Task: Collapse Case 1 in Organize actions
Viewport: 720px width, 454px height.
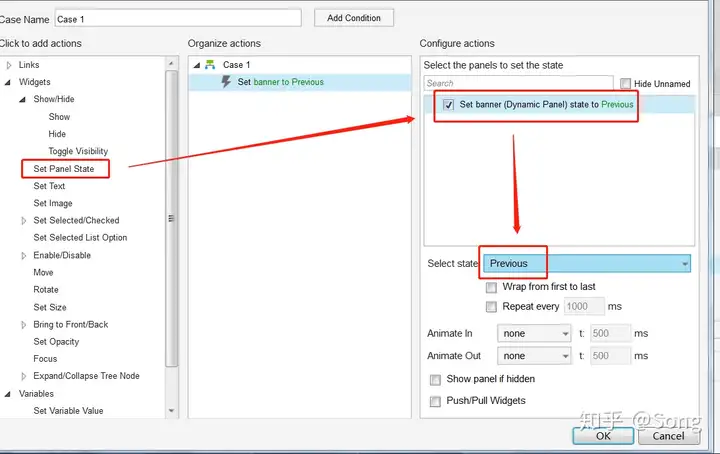Action: click(x=197, y=65)
